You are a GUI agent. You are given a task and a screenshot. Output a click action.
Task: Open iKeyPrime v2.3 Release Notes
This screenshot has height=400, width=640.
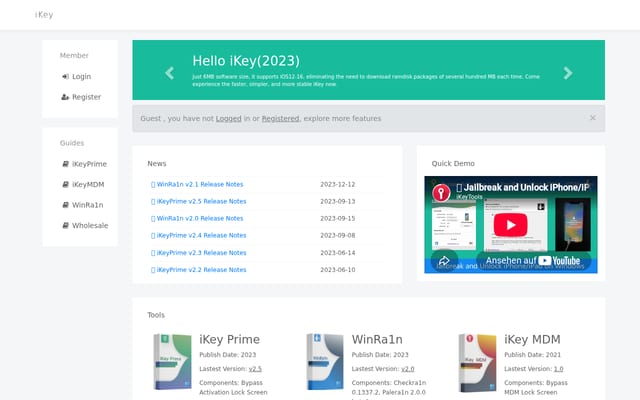coord(201,253)
